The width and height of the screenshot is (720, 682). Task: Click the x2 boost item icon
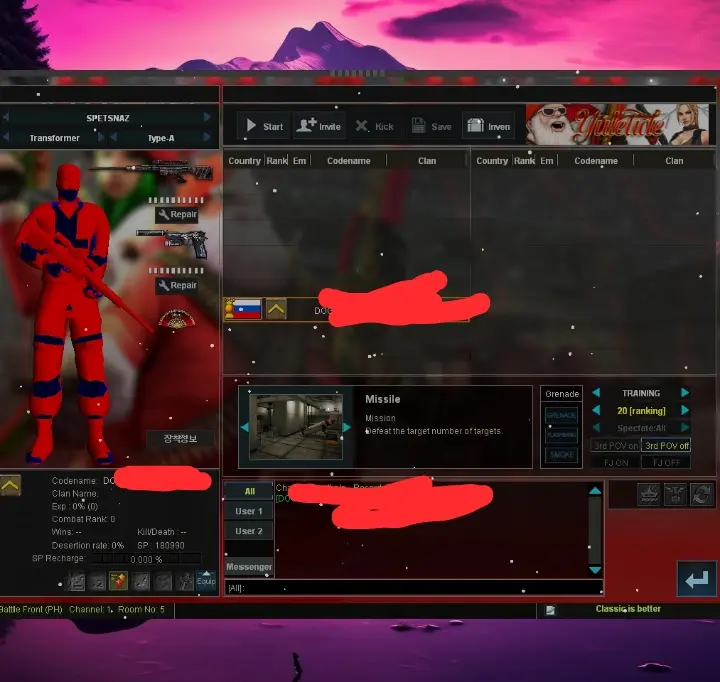97,582
